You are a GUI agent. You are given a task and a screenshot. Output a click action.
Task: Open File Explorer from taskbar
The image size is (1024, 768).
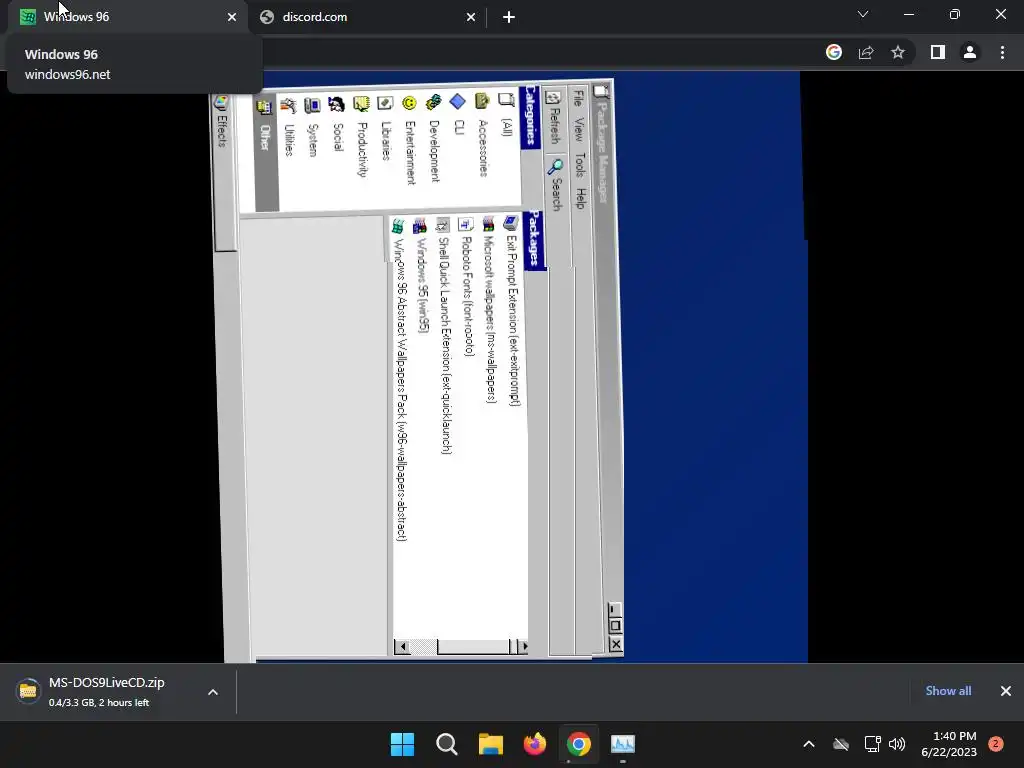click(490, 744)
